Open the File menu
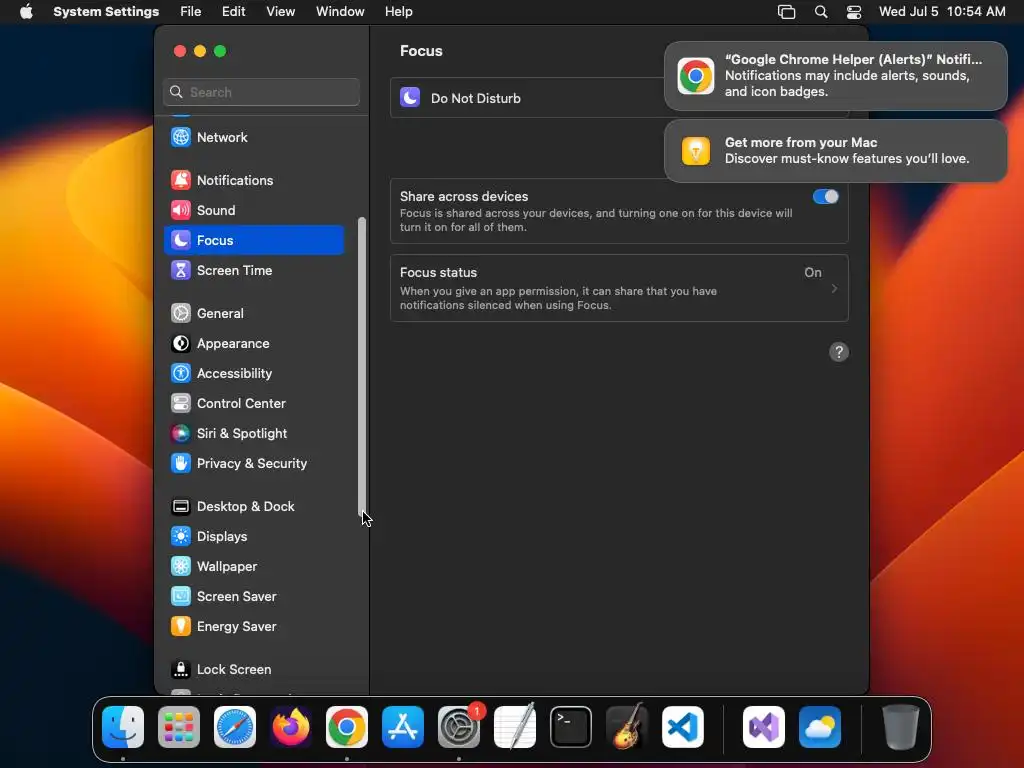The image size is (1024, 768). tap(191, 12)
